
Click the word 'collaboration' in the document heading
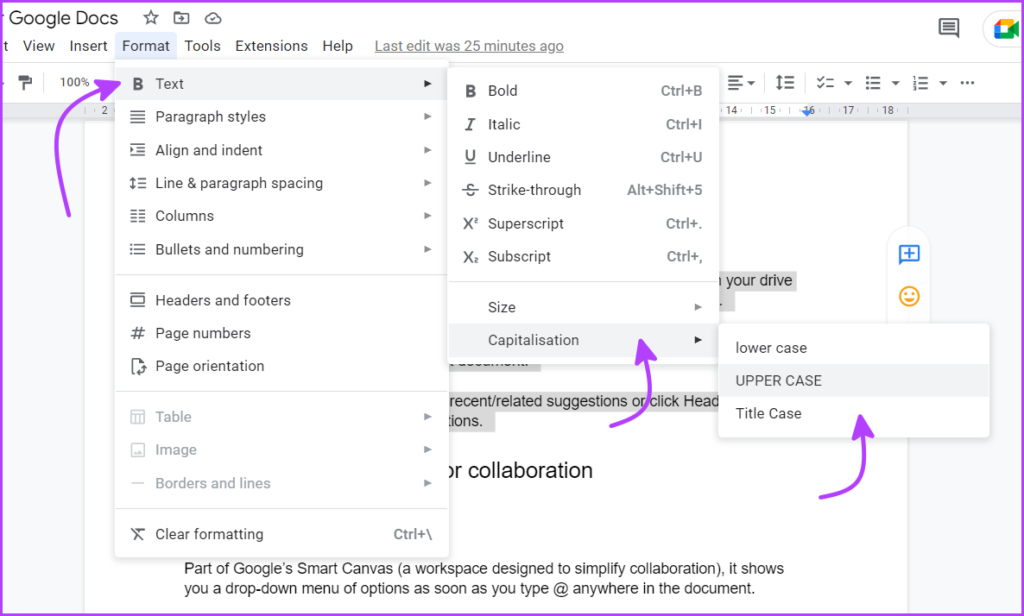530,470
